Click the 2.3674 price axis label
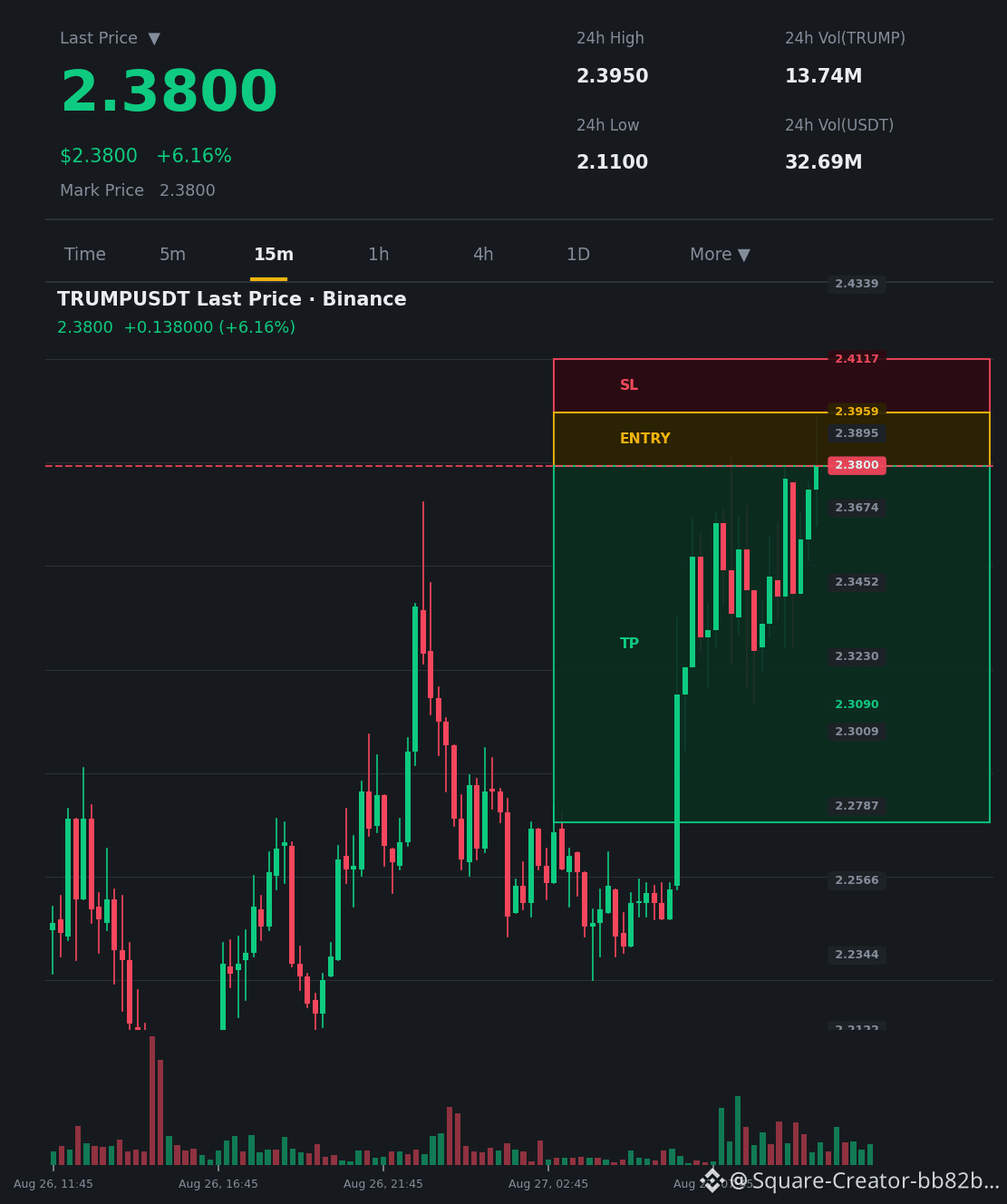The image size is (1007, 1204). [x=857, y=508]
